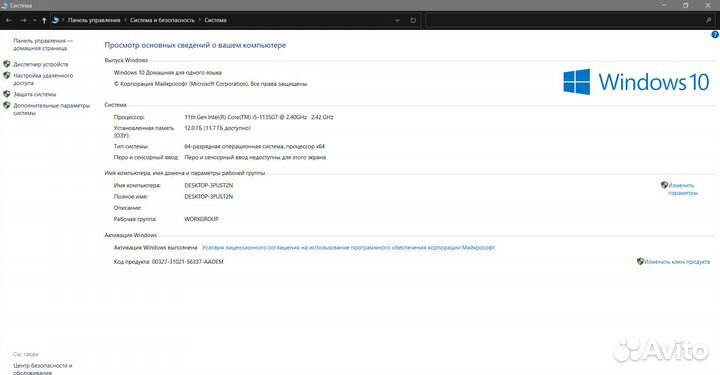
Task: Open the 'Система и безопасность' breadcrumb
Action: click(x=162, y=20)
